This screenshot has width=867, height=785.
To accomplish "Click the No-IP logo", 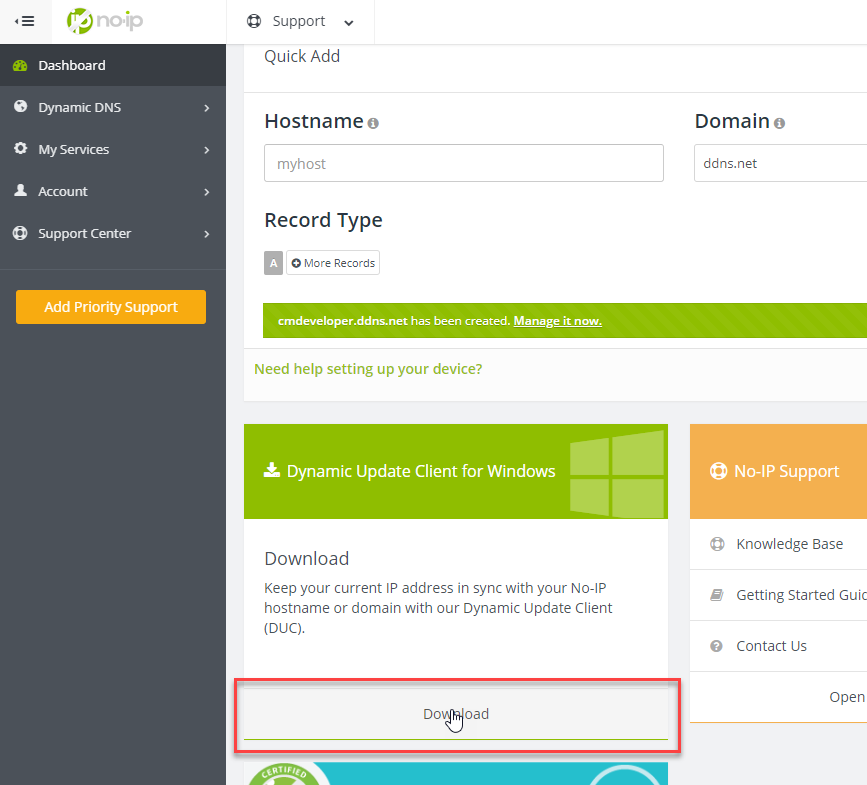I will pyautogui.click(x=105, y=21).
